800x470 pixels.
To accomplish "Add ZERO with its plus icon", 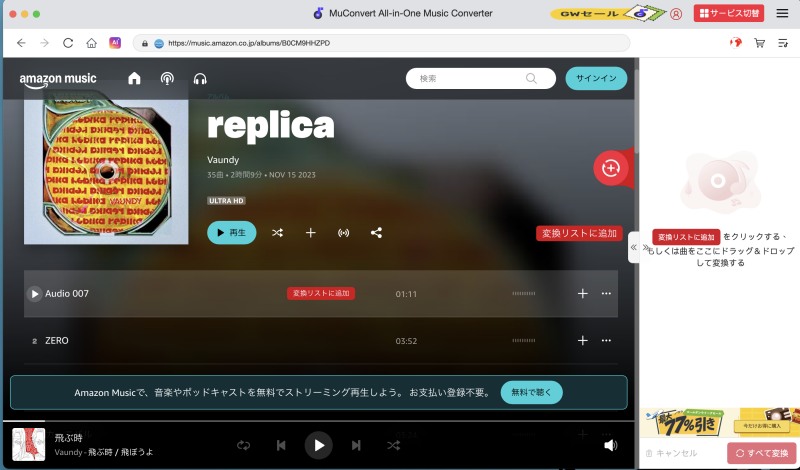I will point(583,340).
